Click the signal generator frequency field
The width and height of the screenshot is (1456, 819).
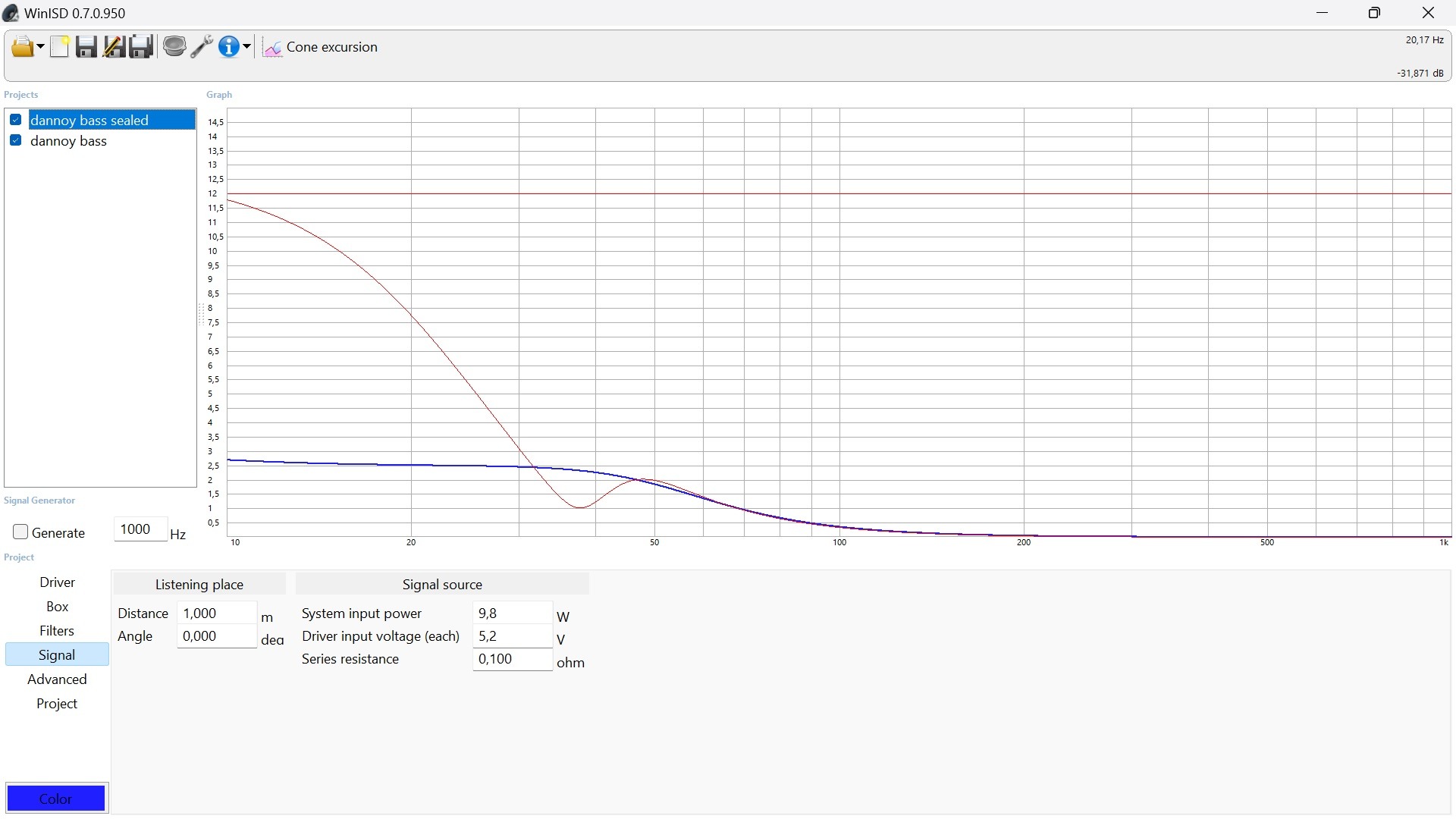pyautogui.click(x=140, y=529)
